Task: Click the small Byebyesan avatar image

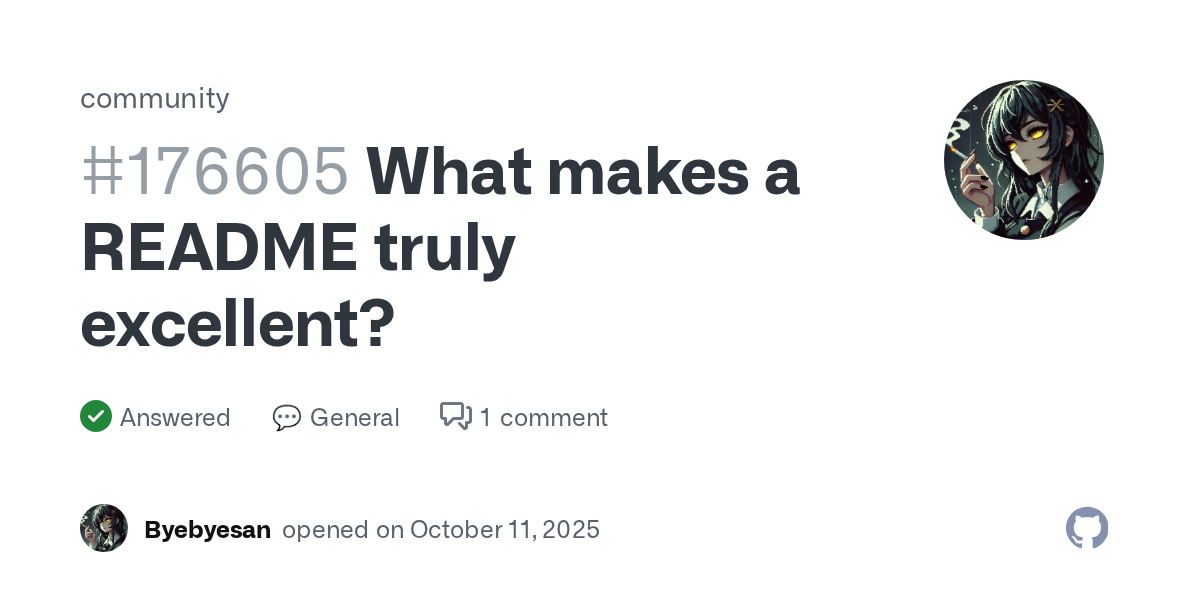Action: click(x=104, y=528)
